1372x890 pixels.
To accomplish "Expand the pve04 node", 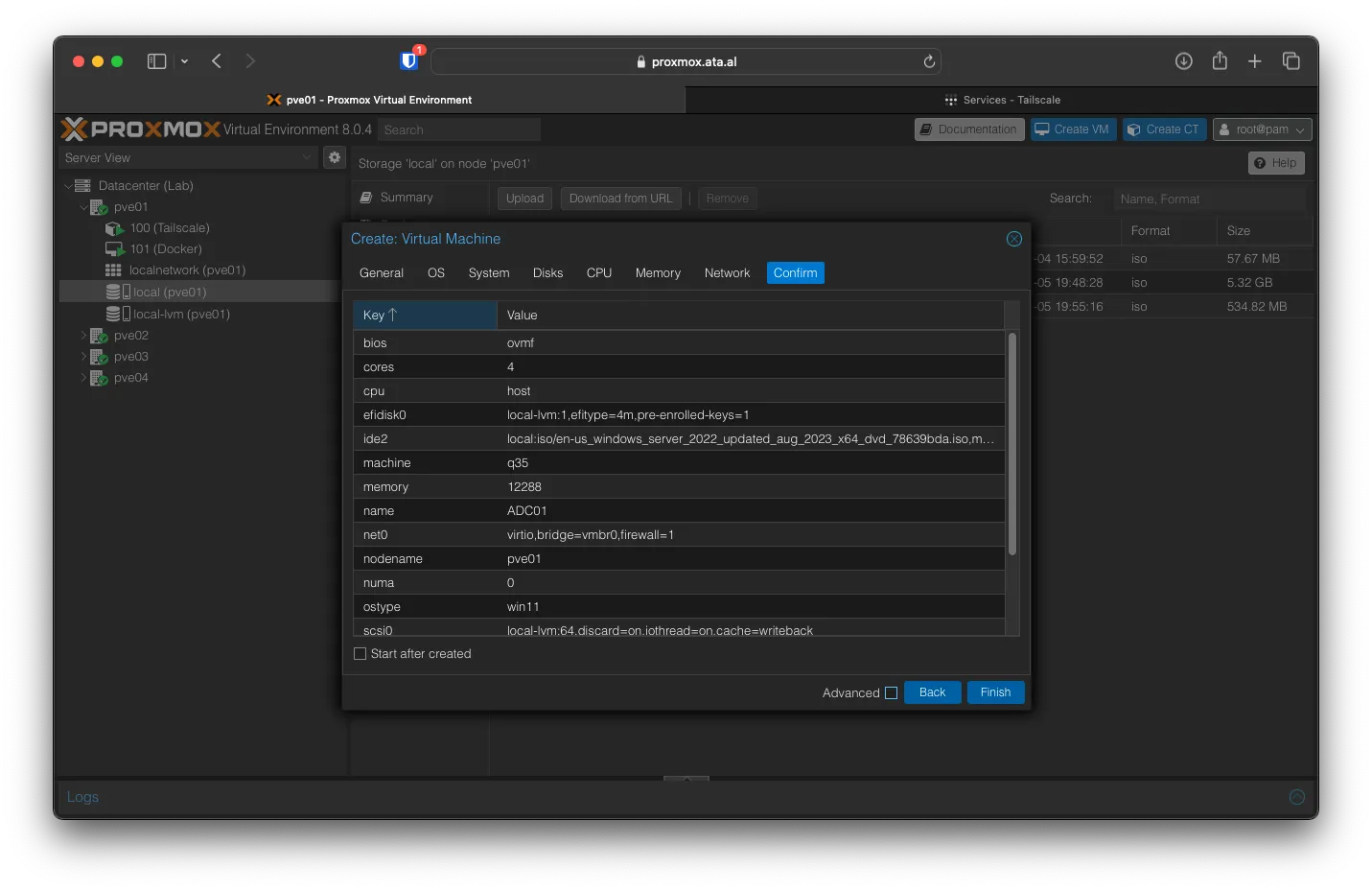I will coord(83,378).
